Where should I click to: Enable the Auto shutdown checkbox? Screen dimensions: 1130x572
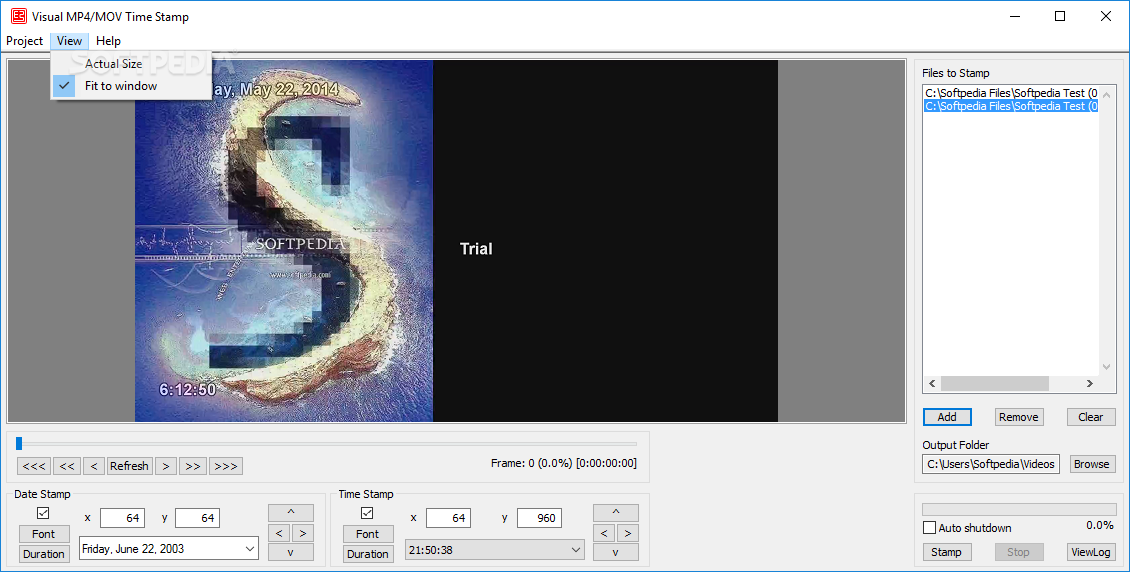[x=930, y=528]
